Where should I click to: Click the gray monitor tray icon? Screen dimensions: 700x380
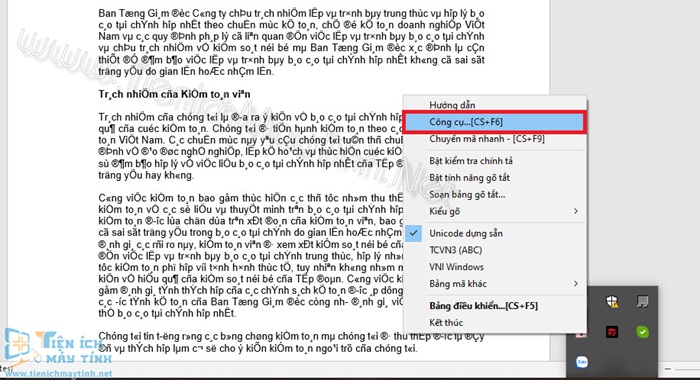642,302
